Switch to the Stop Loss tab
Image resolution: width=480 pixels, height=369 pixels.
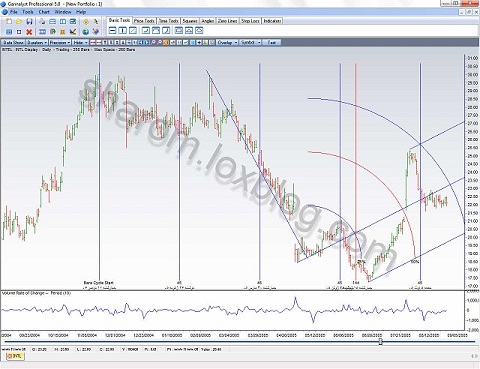pos(250,21)
